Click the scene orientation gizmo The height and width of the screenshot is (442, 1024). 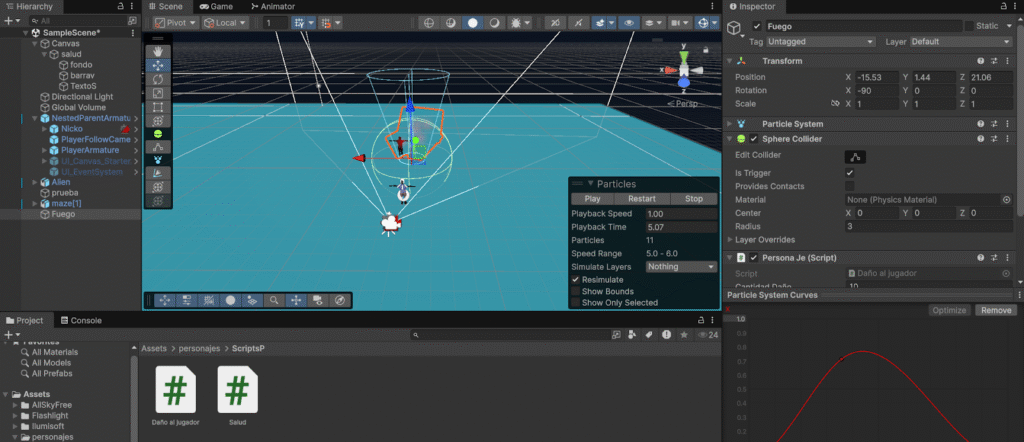[x=682, y=71]
